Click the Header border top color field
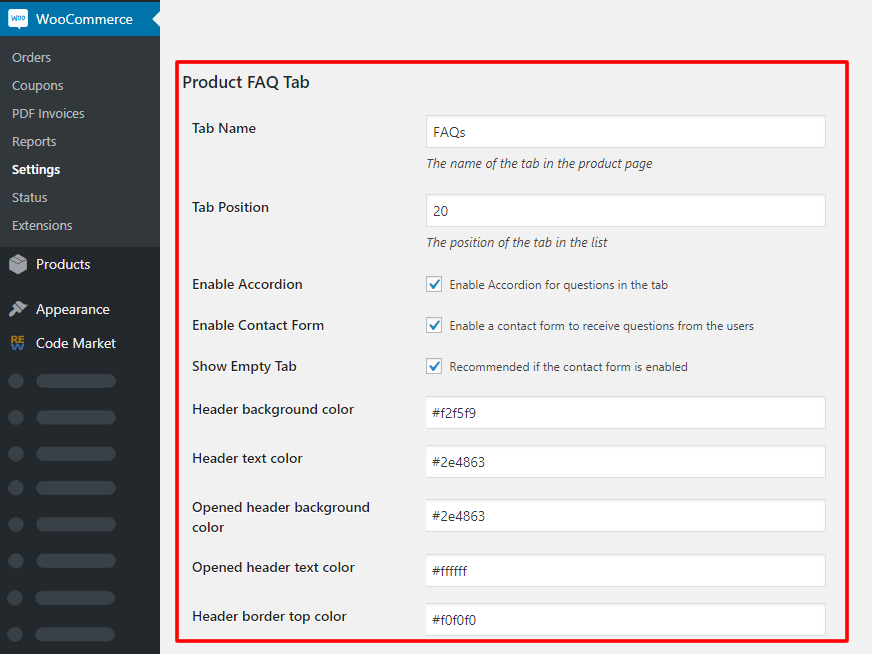 (625, 620)
